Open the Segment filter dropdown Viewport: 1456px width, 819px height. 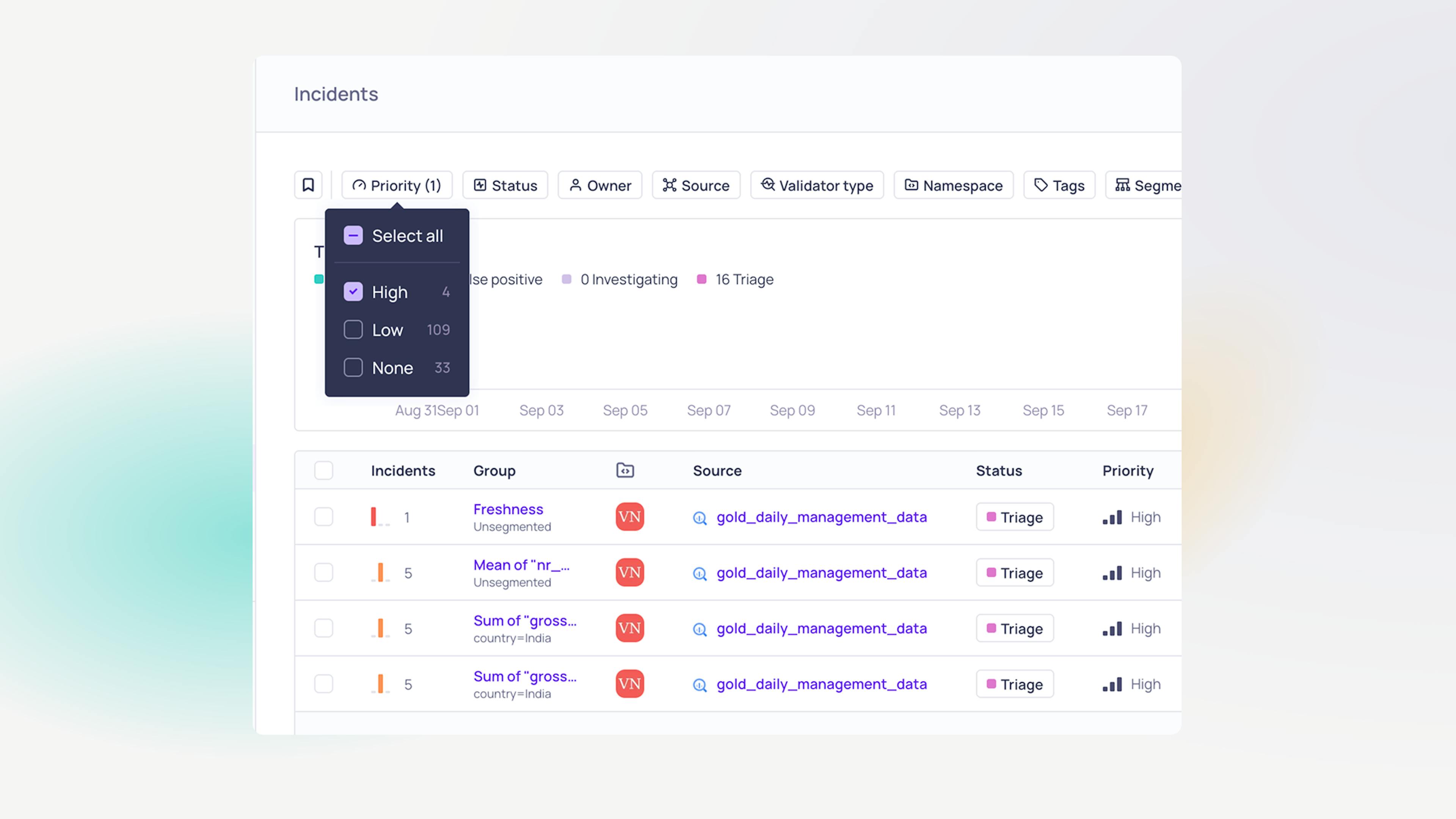[x=1144, y=185]
